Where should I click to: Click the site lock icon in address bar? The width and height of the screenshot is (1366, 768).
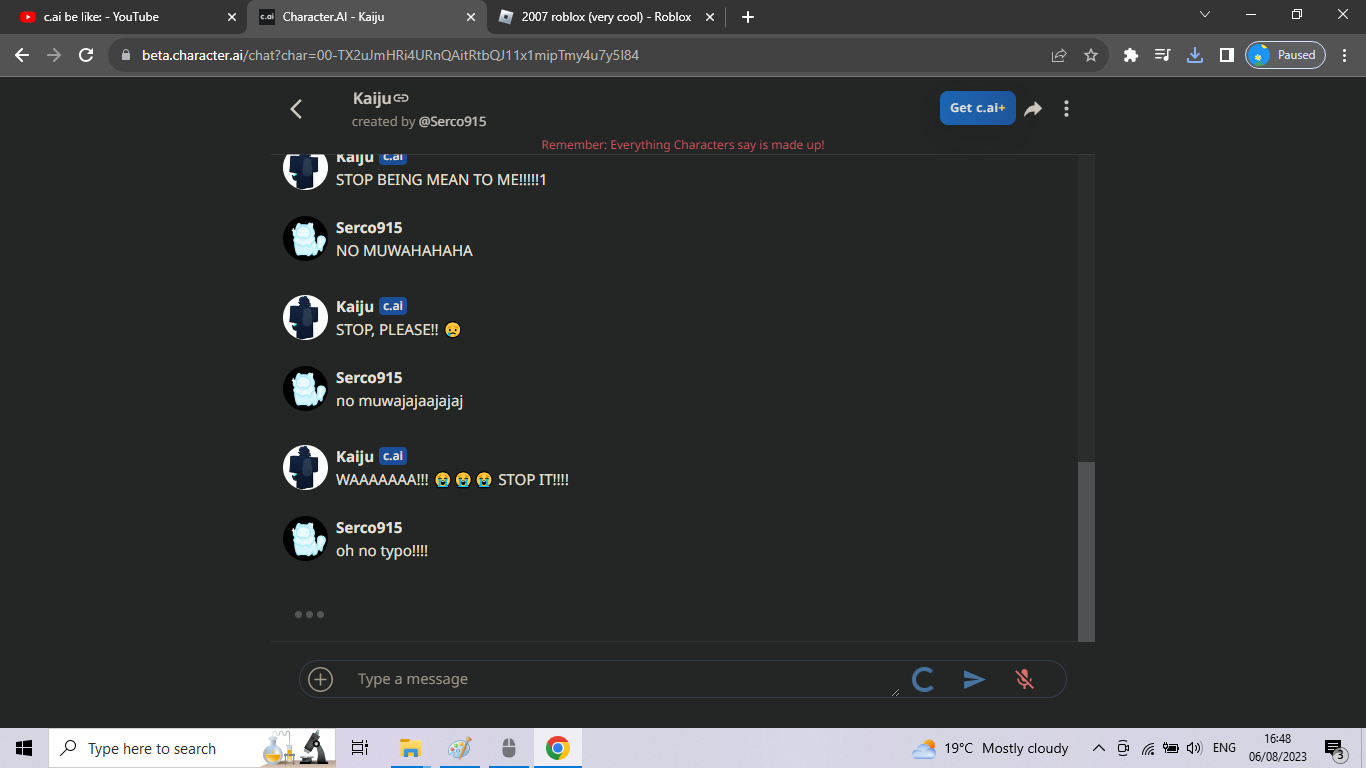point(126,55)
